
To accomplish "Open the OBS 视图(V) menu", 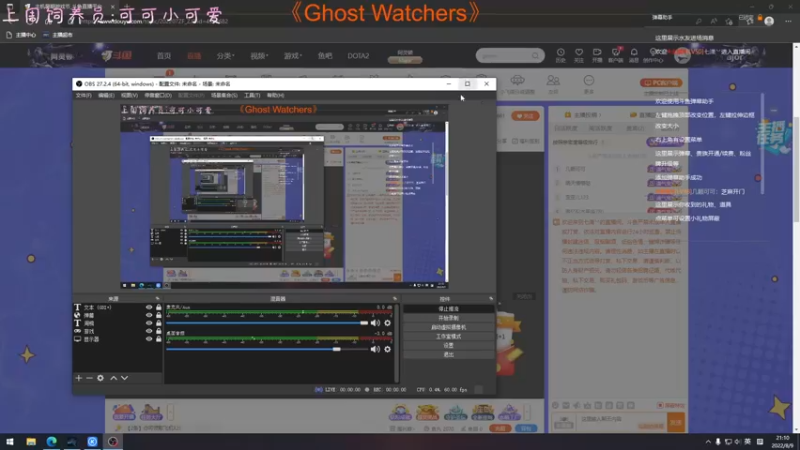I will click(129, 95).
